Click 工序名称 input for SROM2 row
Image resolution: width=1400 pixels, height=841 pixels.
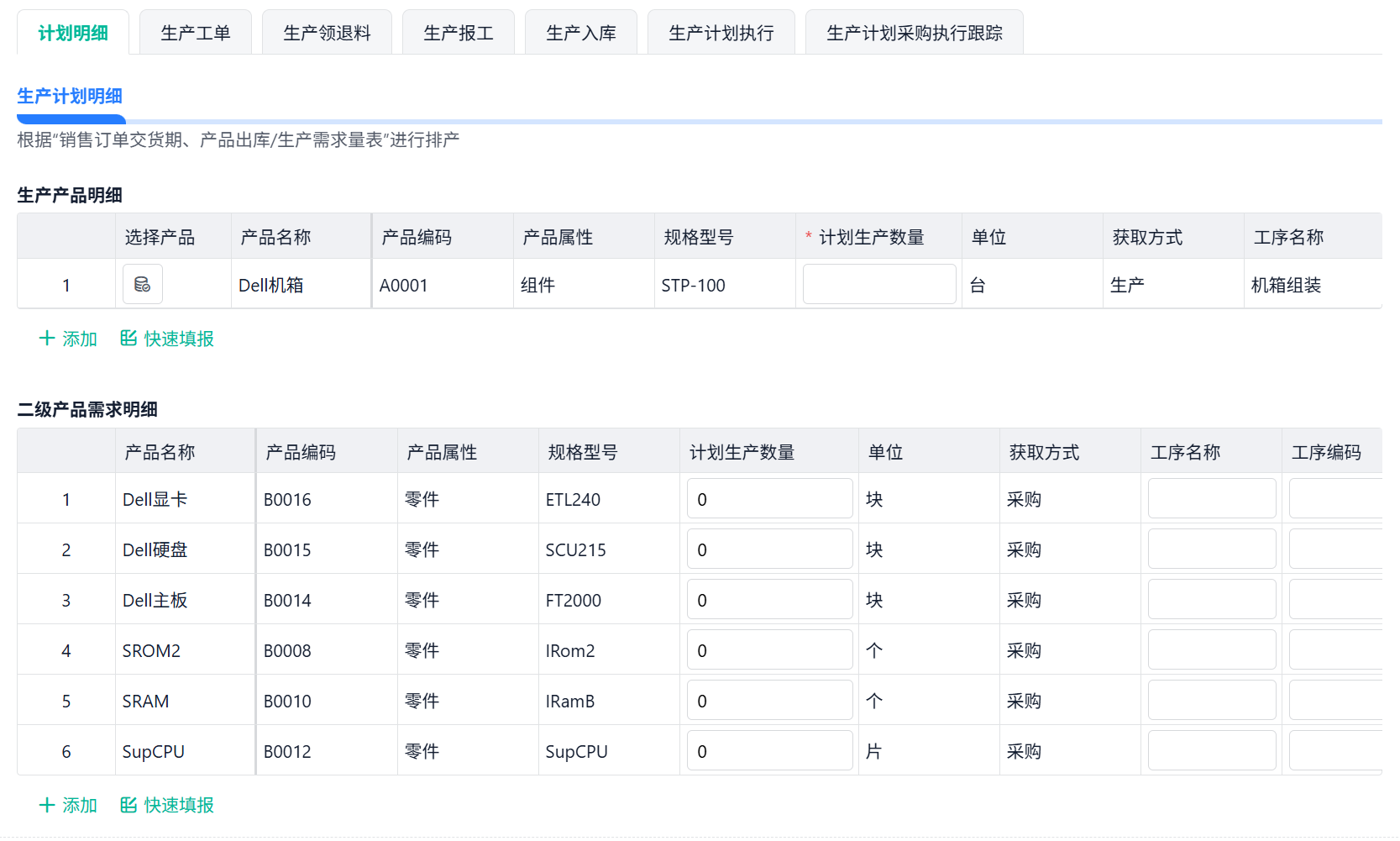coord(1212,649)
